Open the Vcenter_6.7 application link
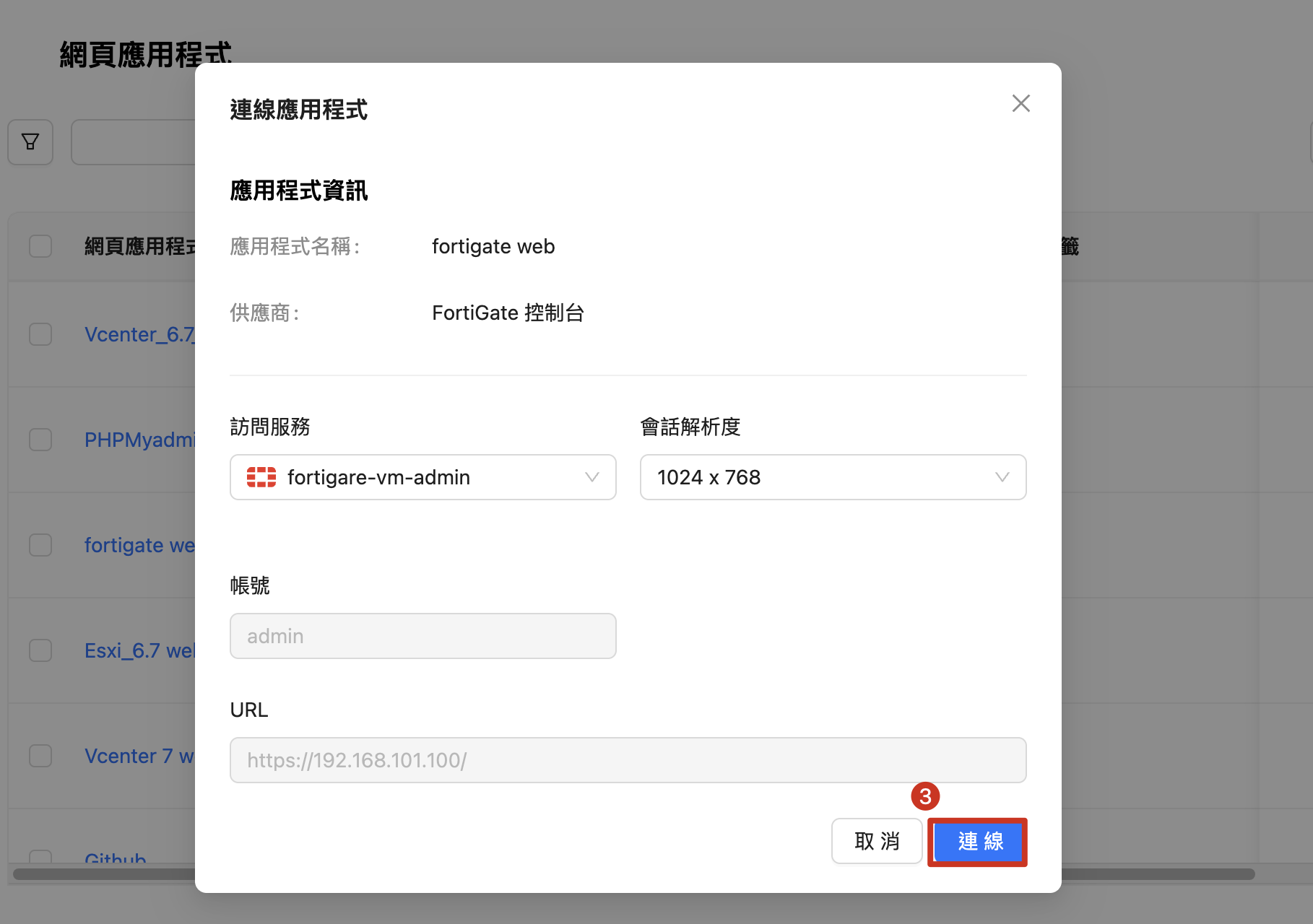 (x=139, y=334)
